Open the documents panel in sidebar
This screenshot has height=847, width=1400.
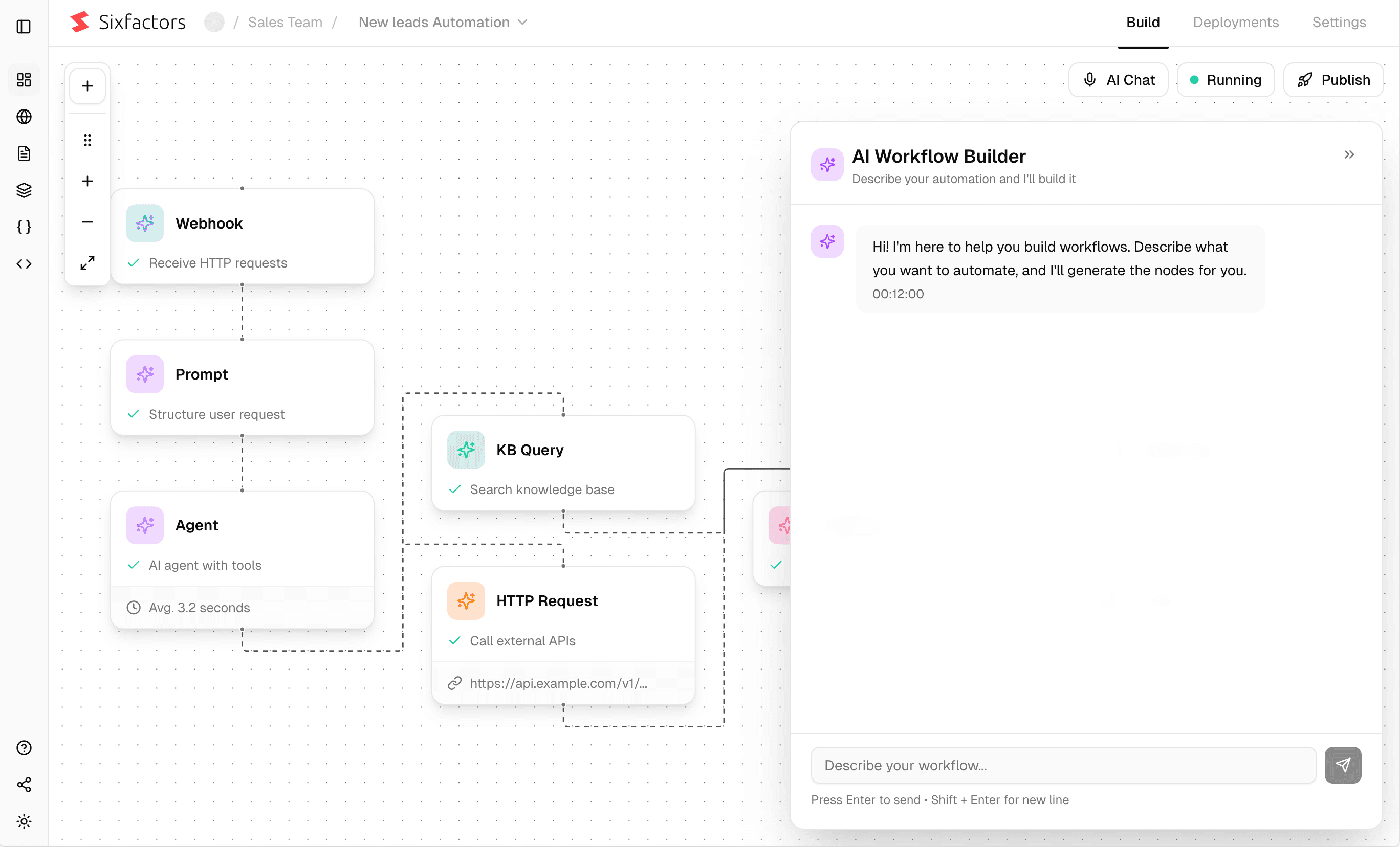click(24, 153)
